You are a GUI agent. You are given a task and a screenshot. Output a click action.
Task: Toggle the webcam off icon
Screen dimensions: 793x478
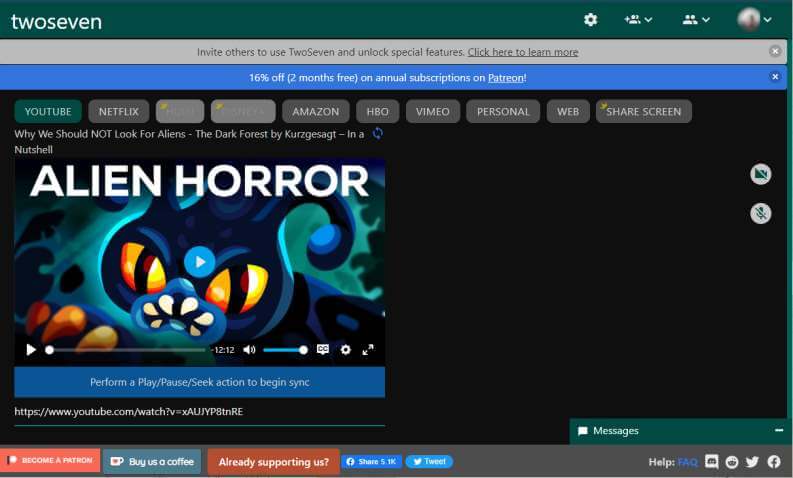coord(761,175)
